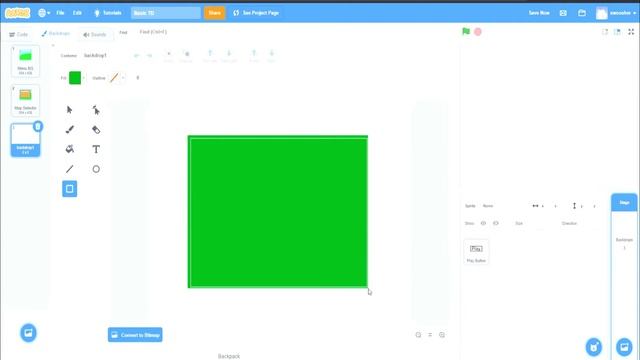The height and width of the screenshot is (360, 640).
Task: Select first backdrop thumbnail Menu BG
Action: tap(25, 62)
